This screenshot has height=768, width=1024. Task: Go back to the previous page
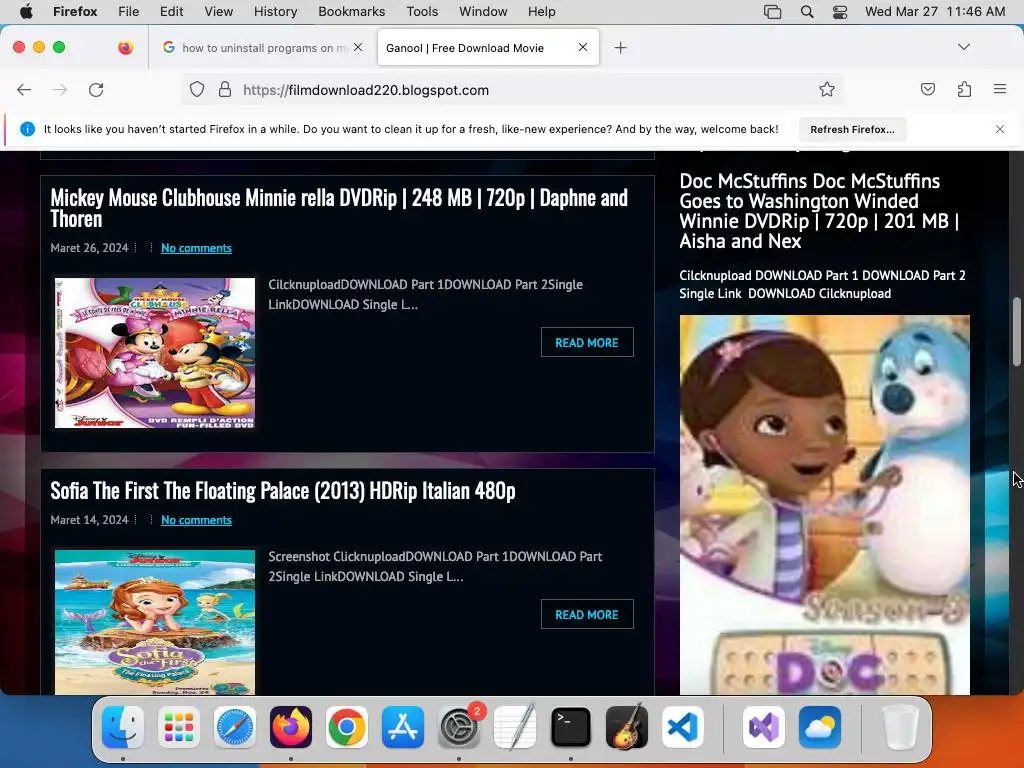[x=24, y=90]
